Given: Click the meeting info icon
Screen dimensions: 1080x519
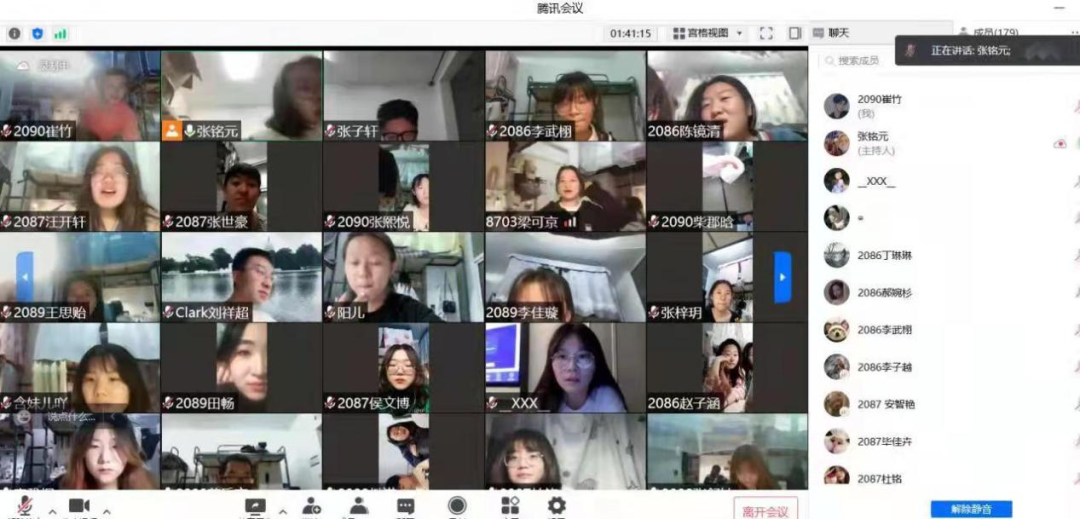Looking at the screenshot, I should coord(14,33).
